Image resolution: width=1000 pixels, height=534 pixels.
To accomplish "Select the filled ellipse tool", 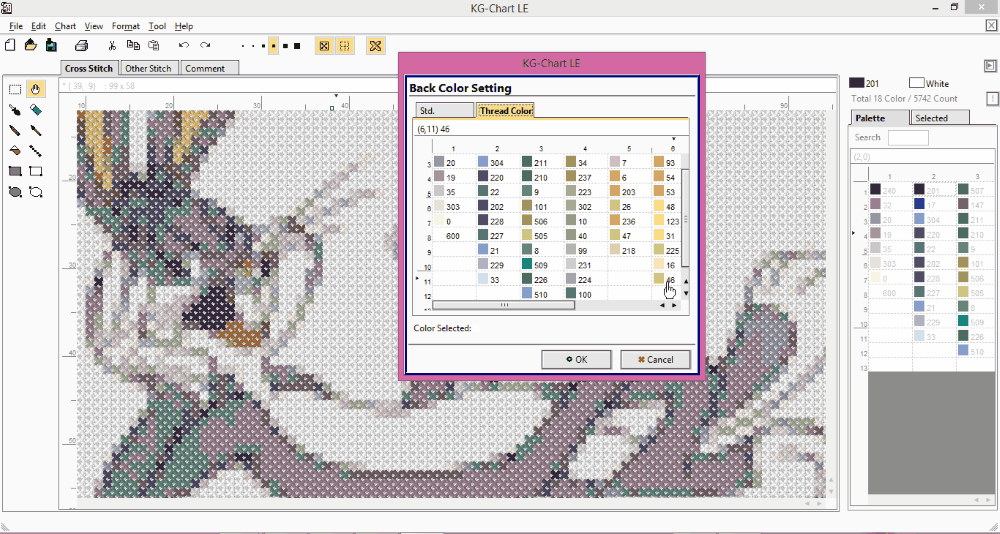I will coord(15,191).
